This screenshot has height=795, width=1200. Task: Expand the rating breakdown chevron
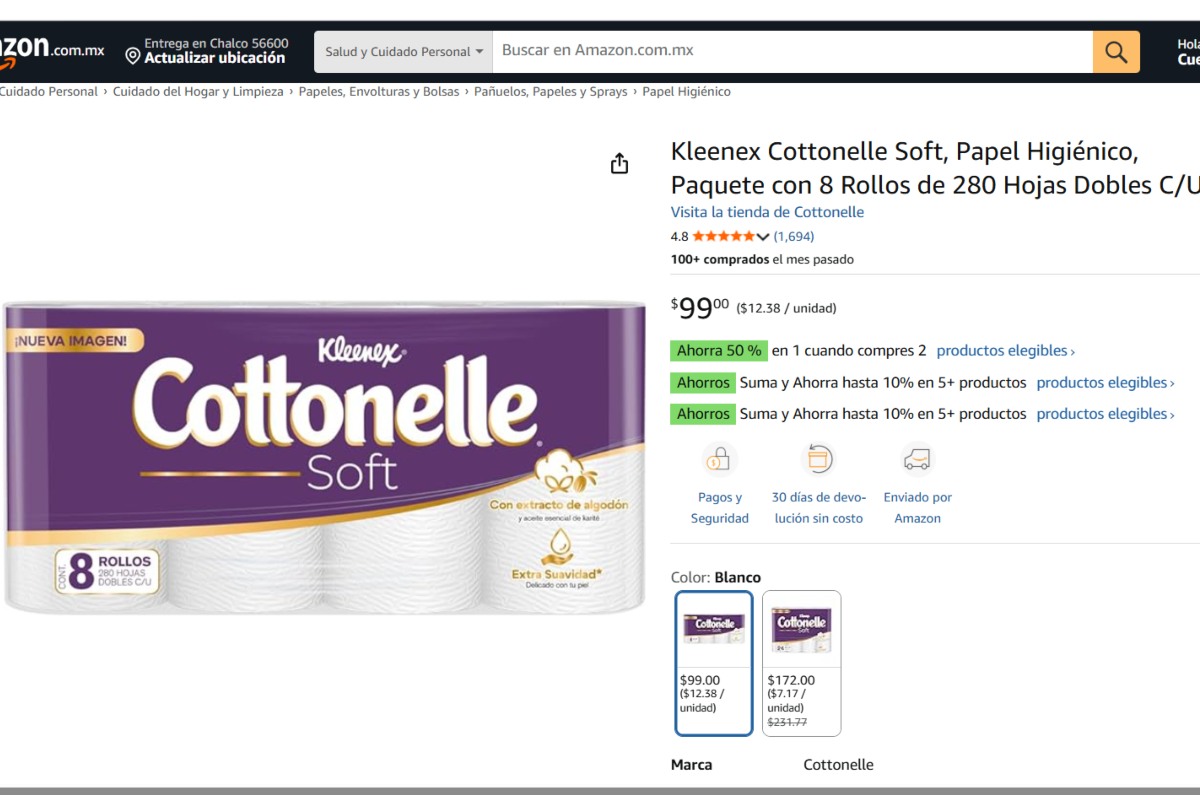pos(763,237)
